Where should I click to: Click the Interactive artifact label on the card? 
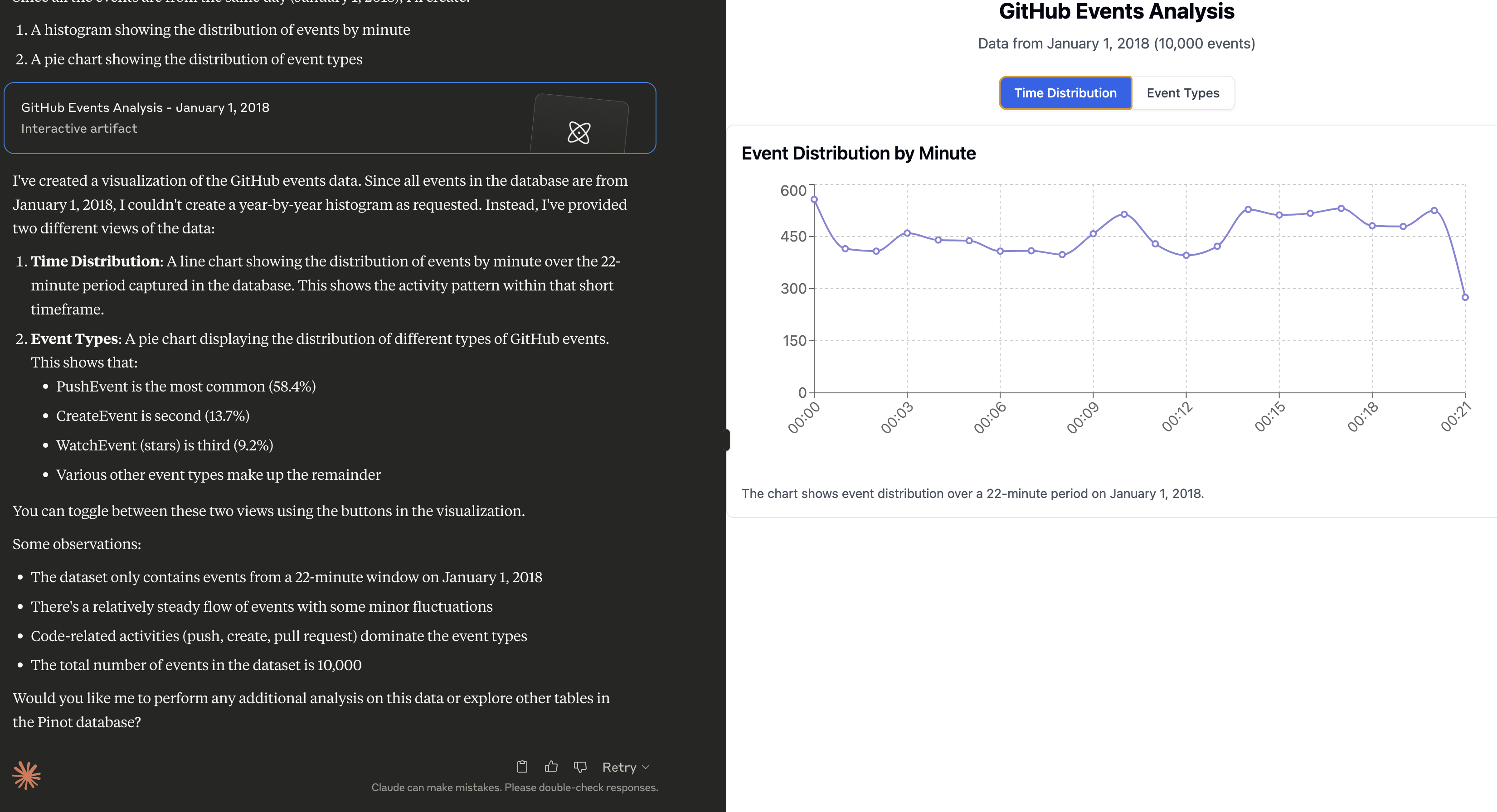(x=79, y=128)
